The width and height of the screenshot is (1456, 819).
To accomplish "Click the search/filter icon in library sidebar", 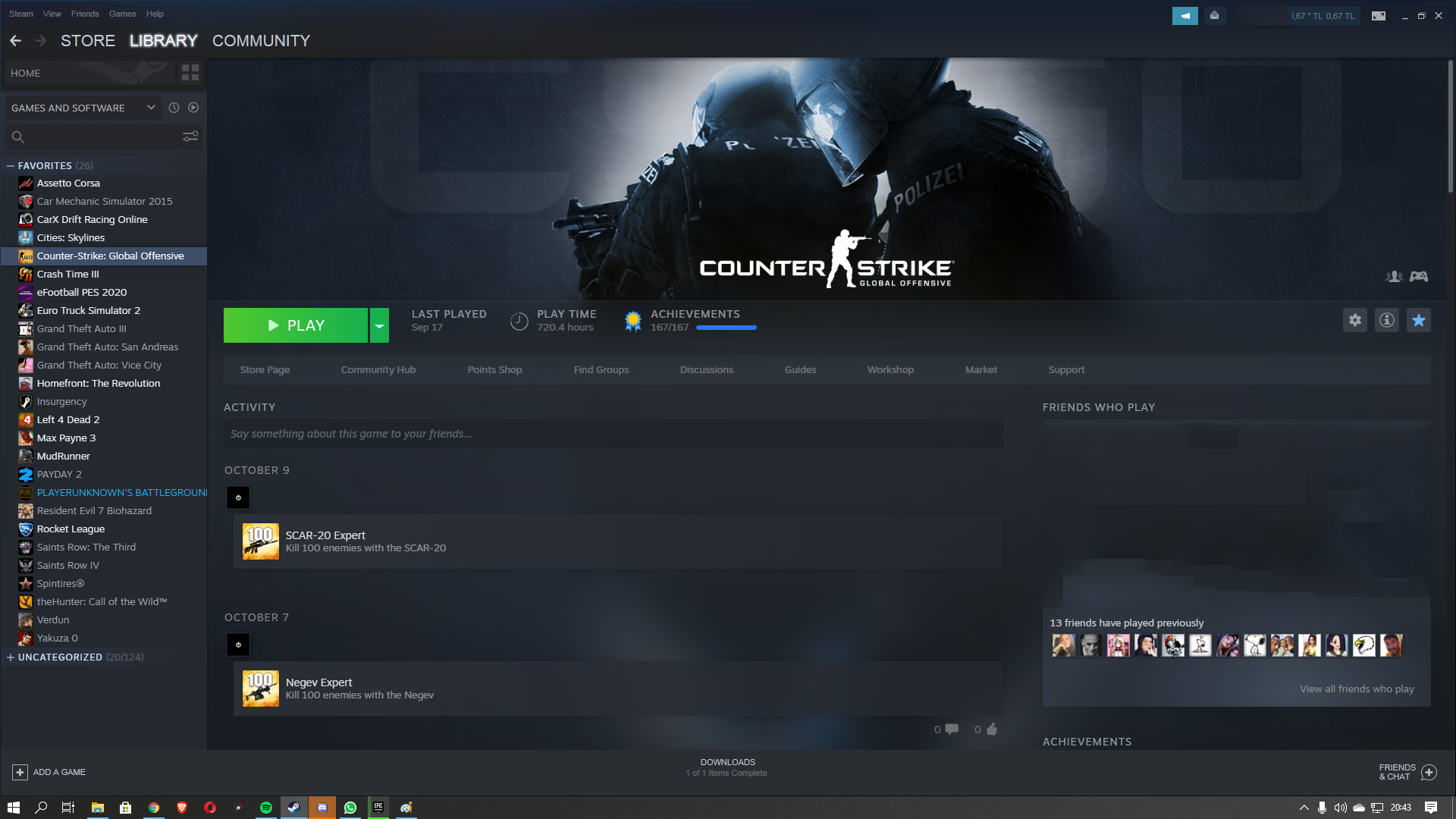I will pyautogui.click(x=190, y=136).
